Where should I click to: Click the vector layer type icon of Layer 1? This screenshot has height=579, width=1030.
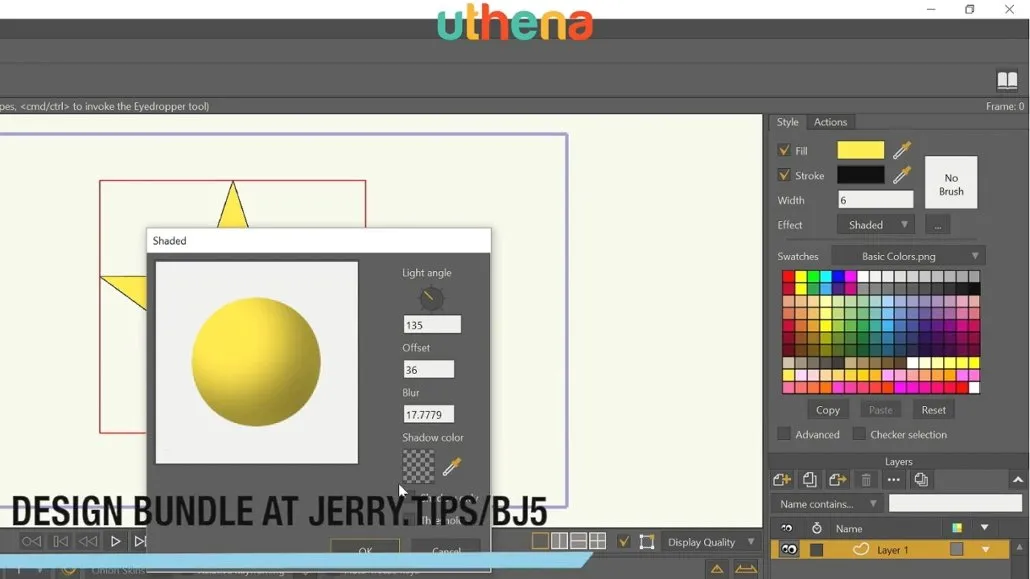click(x=861, y=549)
